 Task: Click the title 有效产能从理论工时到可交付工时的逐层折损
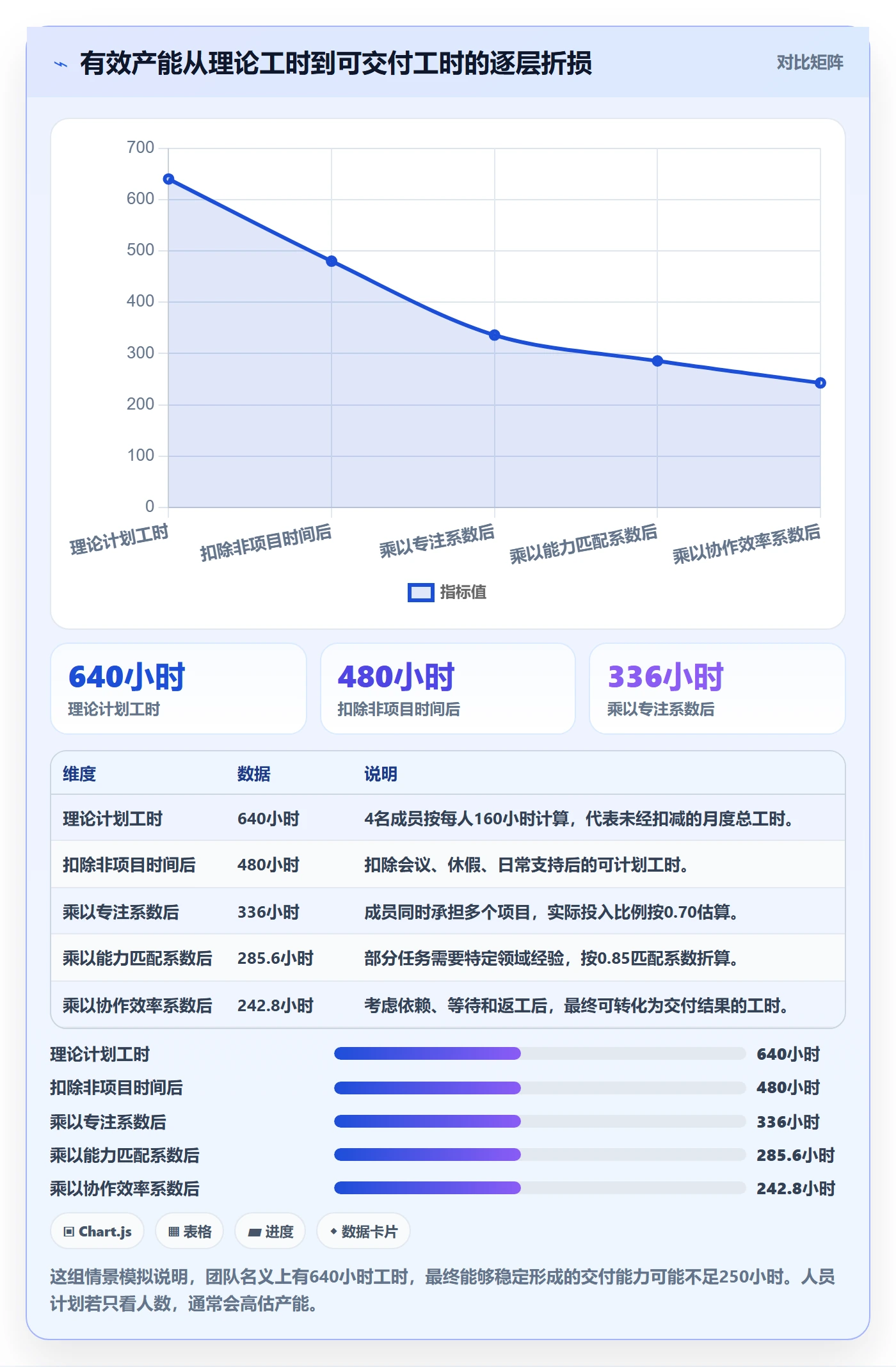pos(336,63)
